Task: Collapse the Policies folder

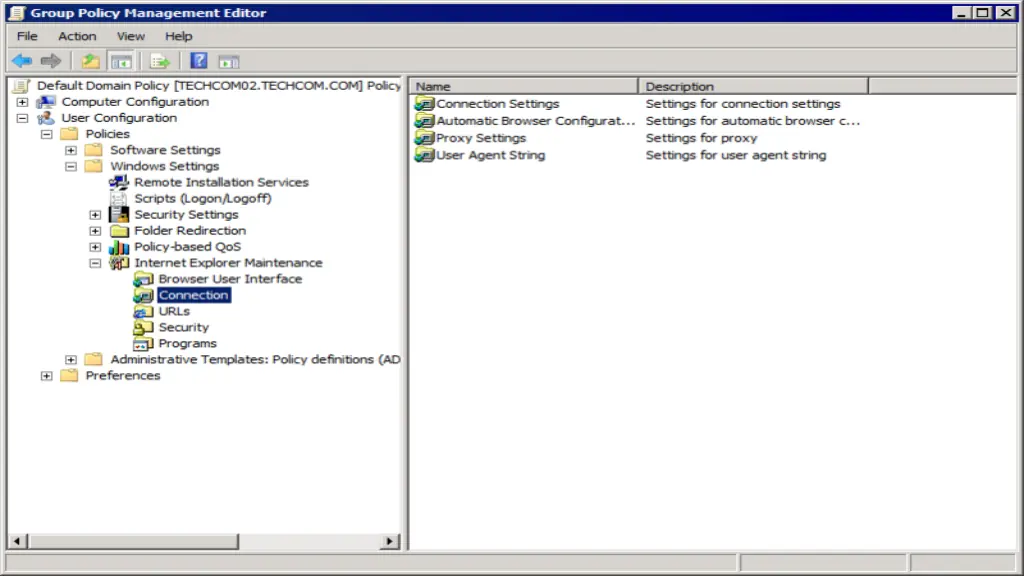Action: 46,134
